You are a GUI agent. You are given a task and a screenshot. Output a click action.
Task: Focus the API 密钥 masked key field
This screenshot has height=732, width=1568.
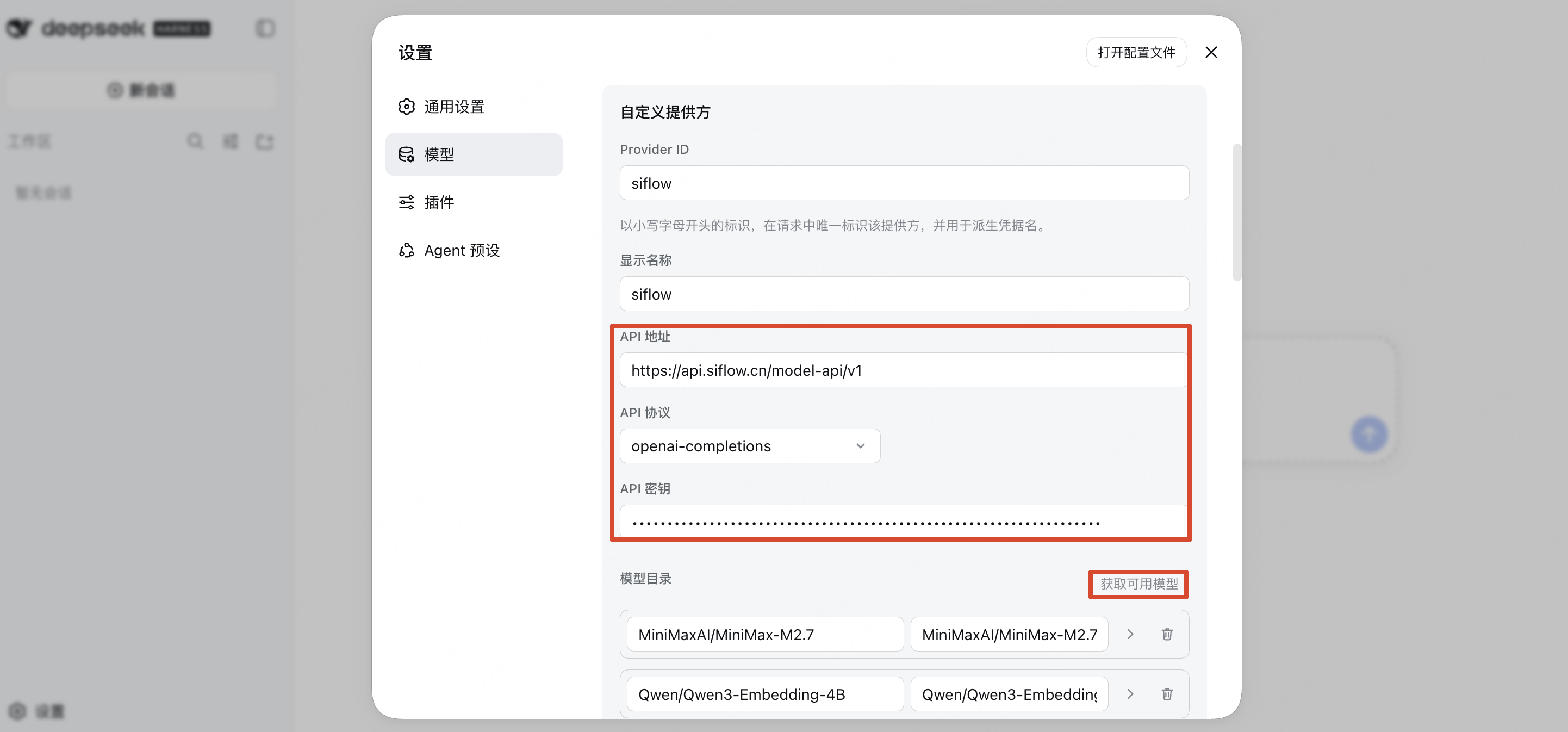point(904,522)
